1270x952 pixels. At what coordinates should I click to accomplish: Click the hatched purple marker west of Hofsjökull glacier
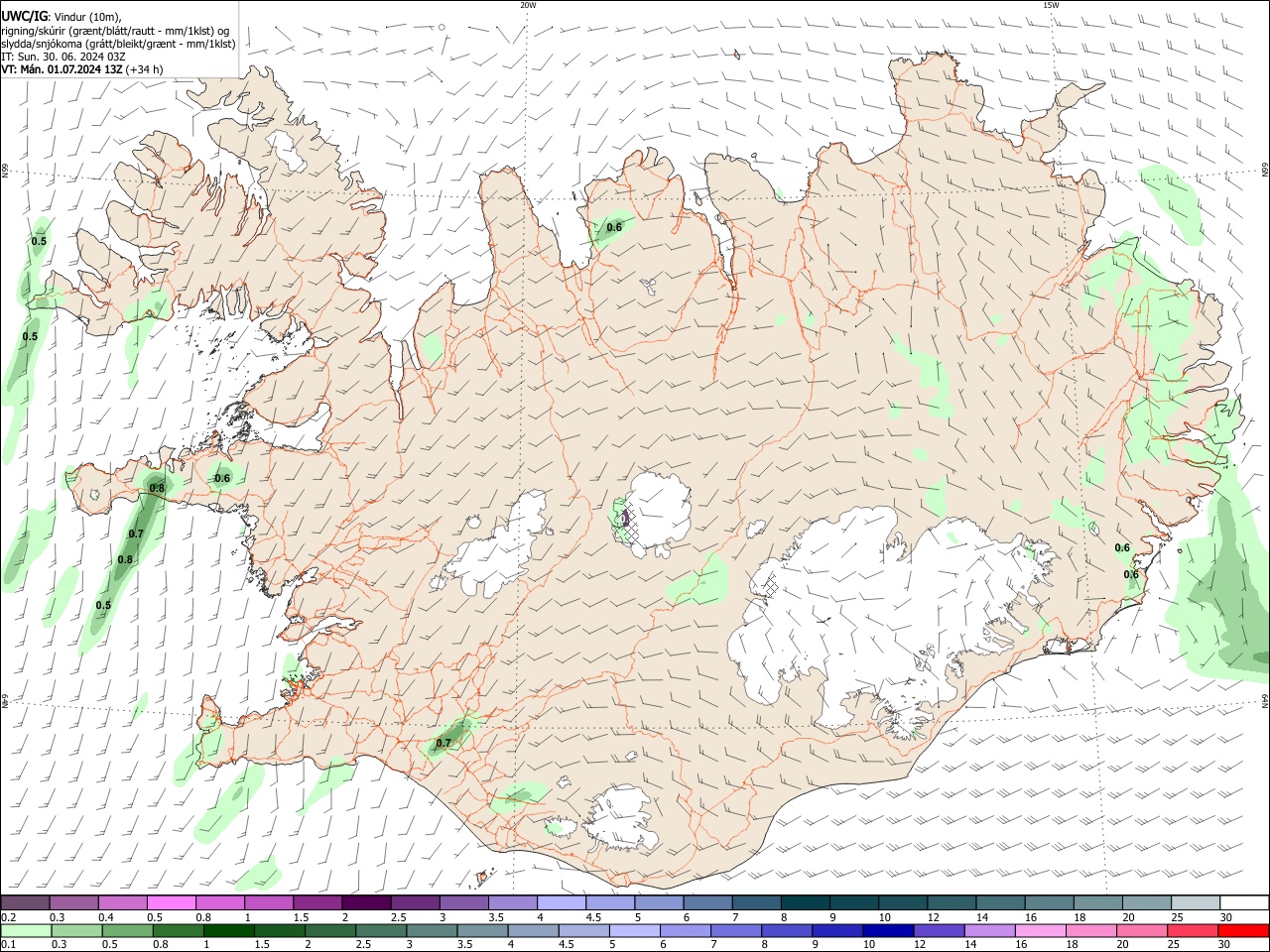624,517
